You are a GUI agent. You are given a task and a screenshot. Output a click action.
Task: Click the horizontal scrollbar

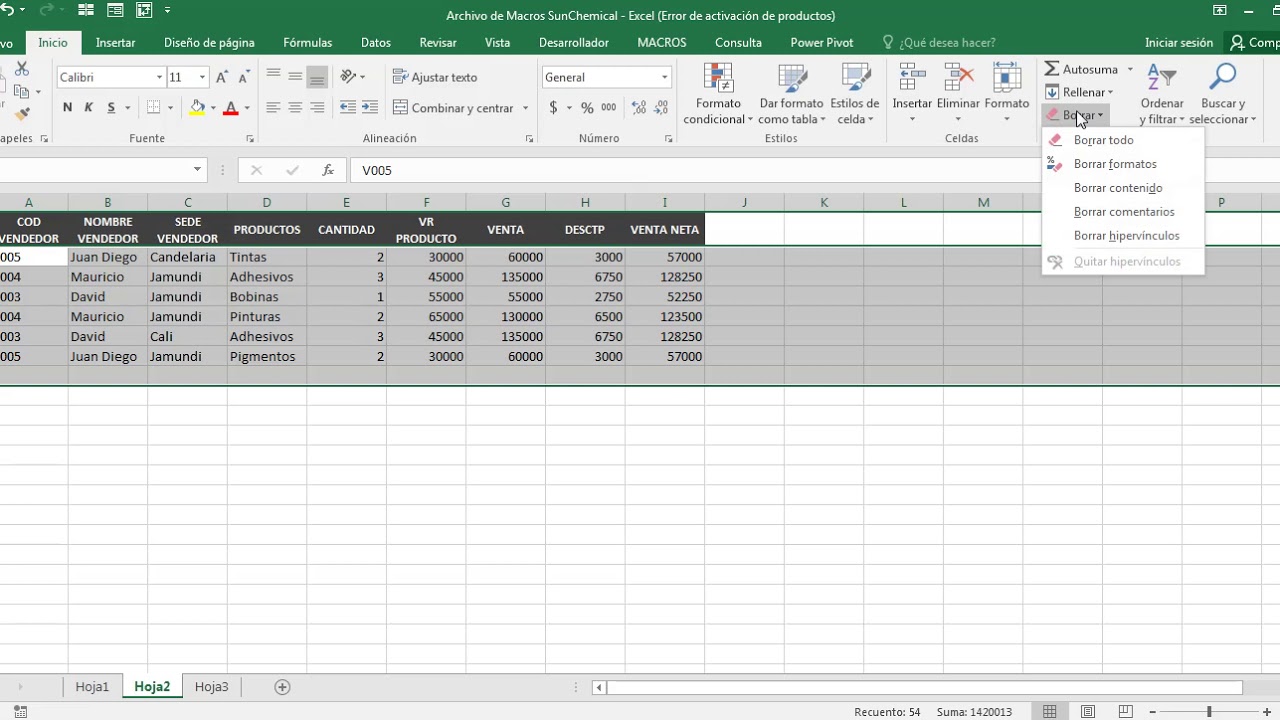pyautogui.click(x=924, y=687)
